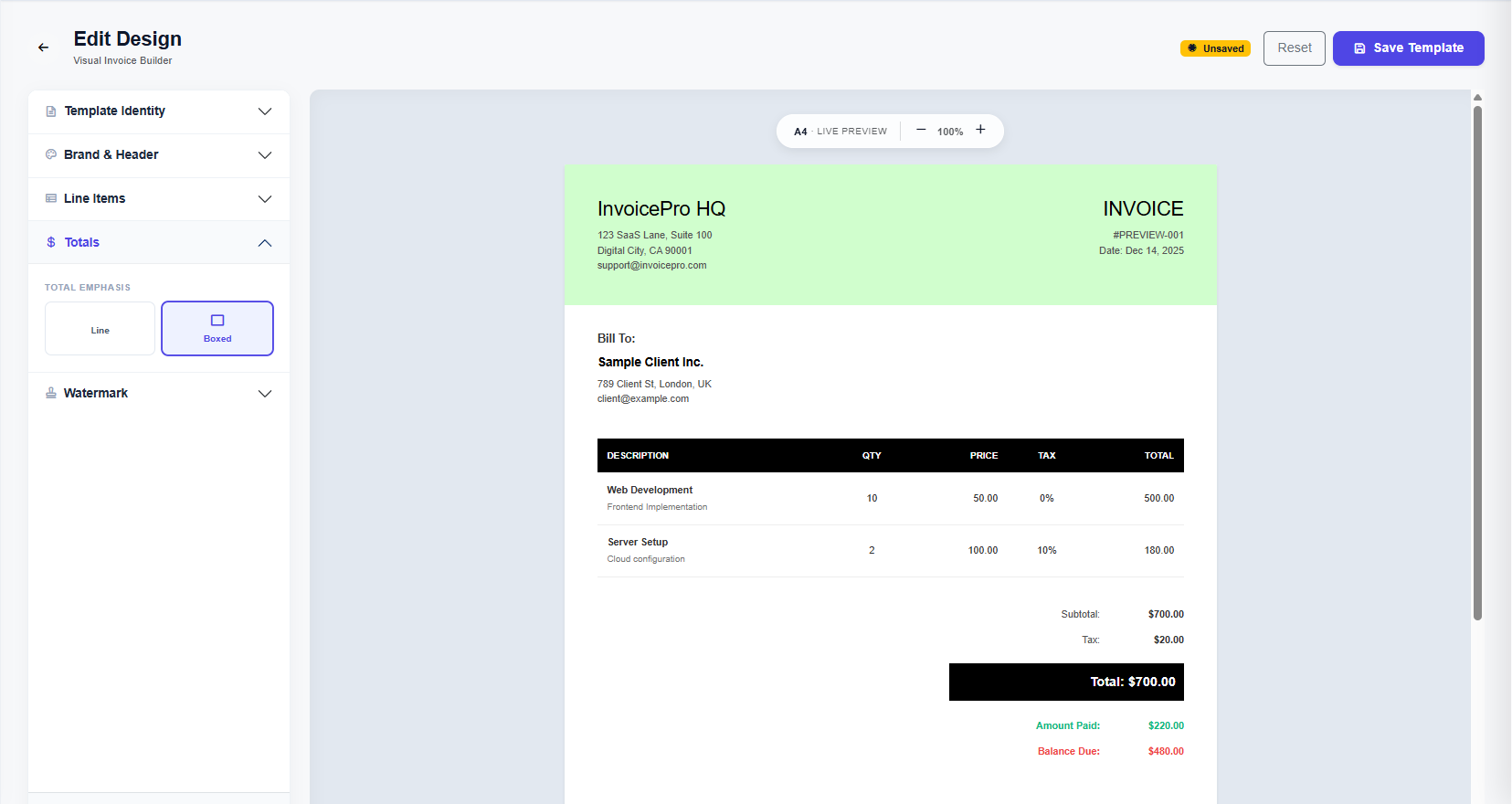The width and height of the screenshot is (1512, 804).
Task: Click the zoom in plus icon
Action: 980,130
